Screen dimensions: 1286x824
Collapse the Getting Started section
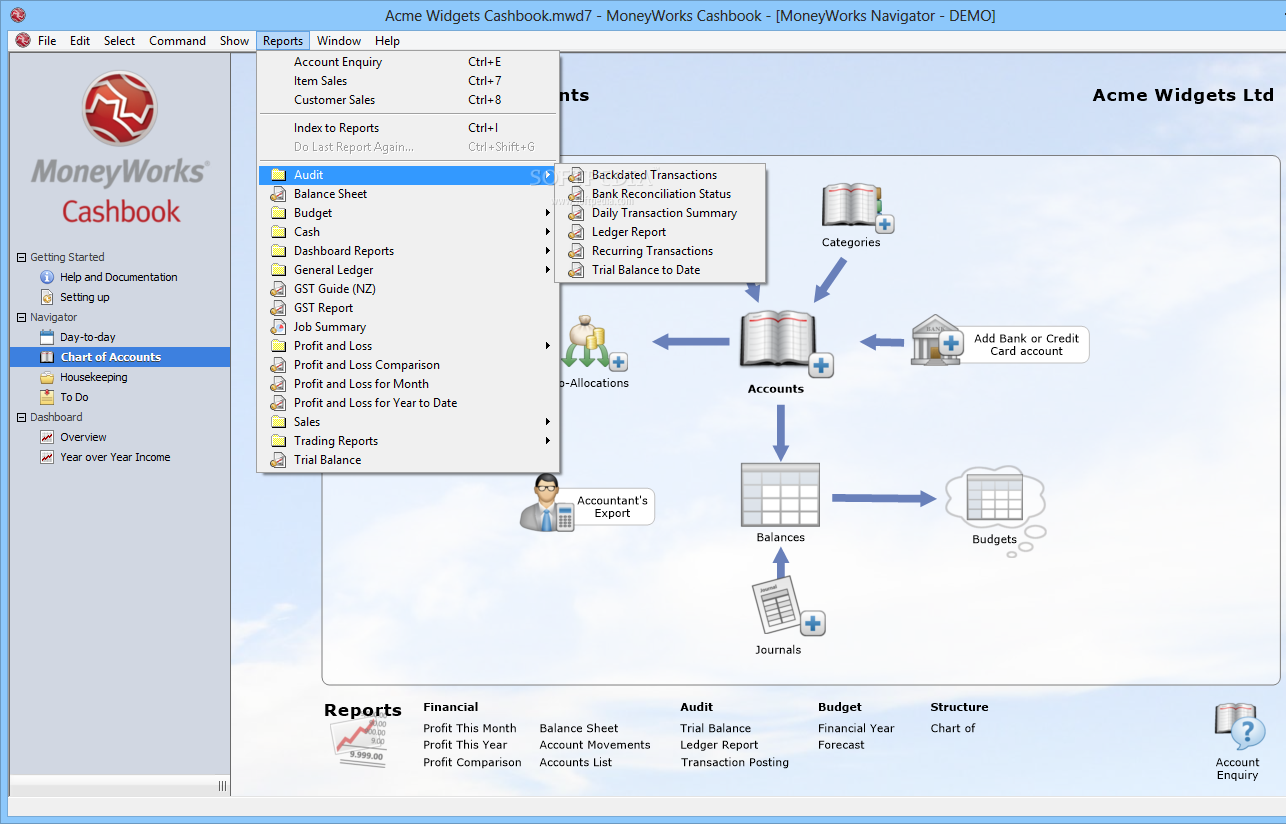click(22, 257)
